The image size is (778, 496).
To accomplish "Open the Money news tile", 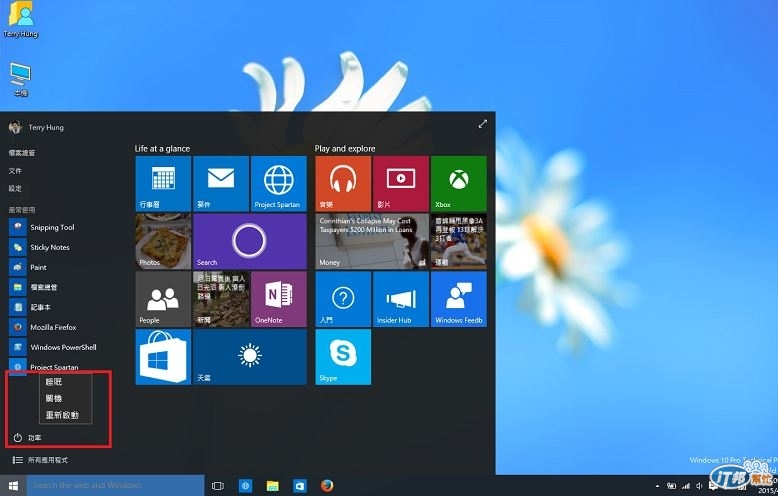I will pyautogui.click(x=372, y=242).
